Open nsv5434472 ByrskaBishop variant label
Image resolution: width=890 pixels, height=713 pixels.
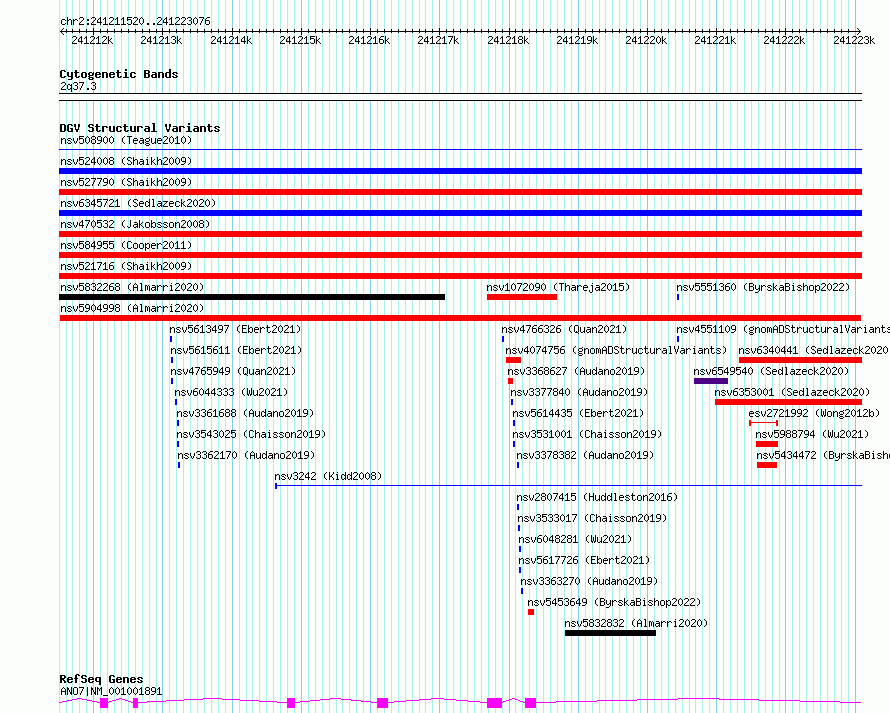823,455
